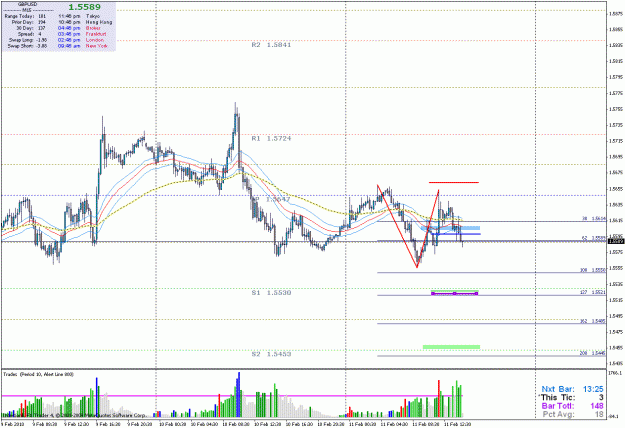This screenshot has width=625, height=428.
Task: Click the Nxt Bar 13:25 countdown
Action: 572,389
